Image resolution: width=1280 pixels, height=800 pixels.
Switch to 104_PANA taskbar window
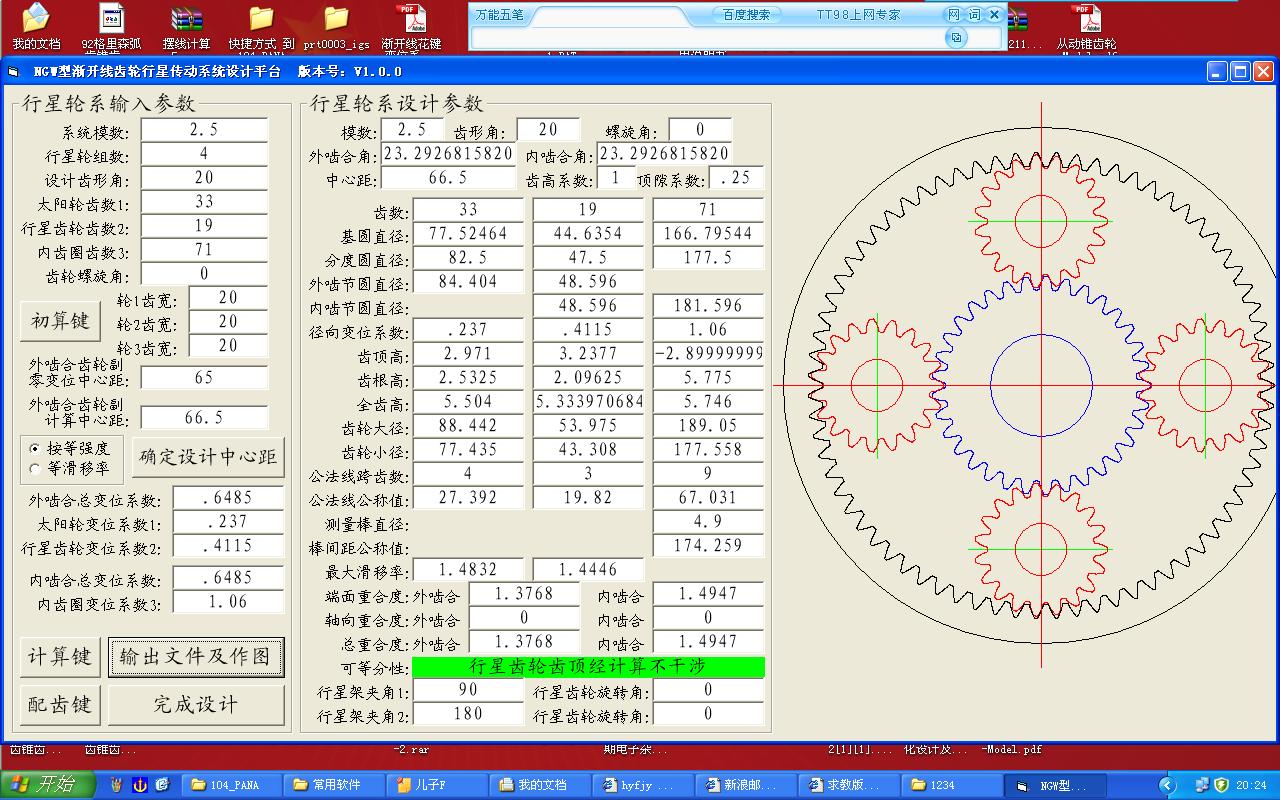234,785
